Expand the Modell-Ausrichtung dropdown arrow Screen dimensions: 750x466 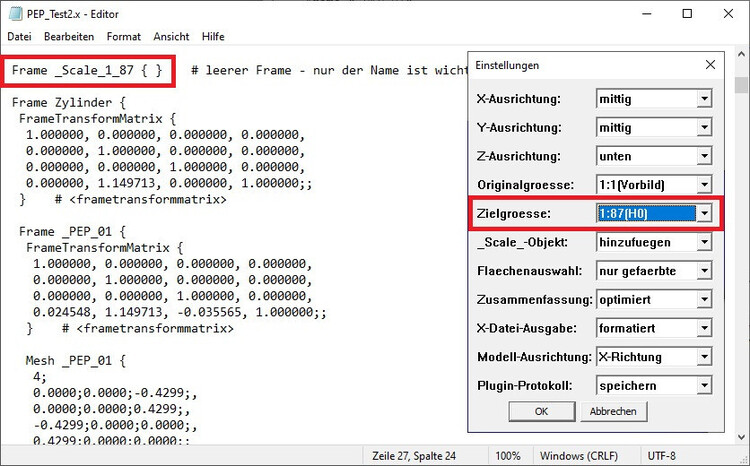coord(704,357)
